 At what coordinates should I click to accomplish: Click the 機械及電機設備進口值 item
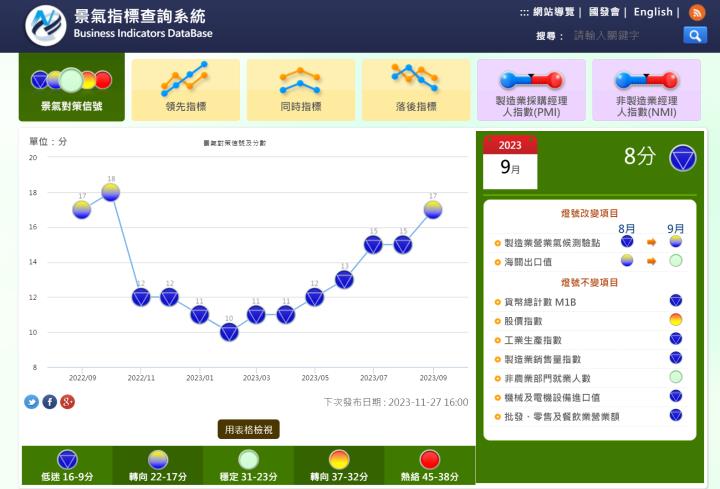click(552, 398)
